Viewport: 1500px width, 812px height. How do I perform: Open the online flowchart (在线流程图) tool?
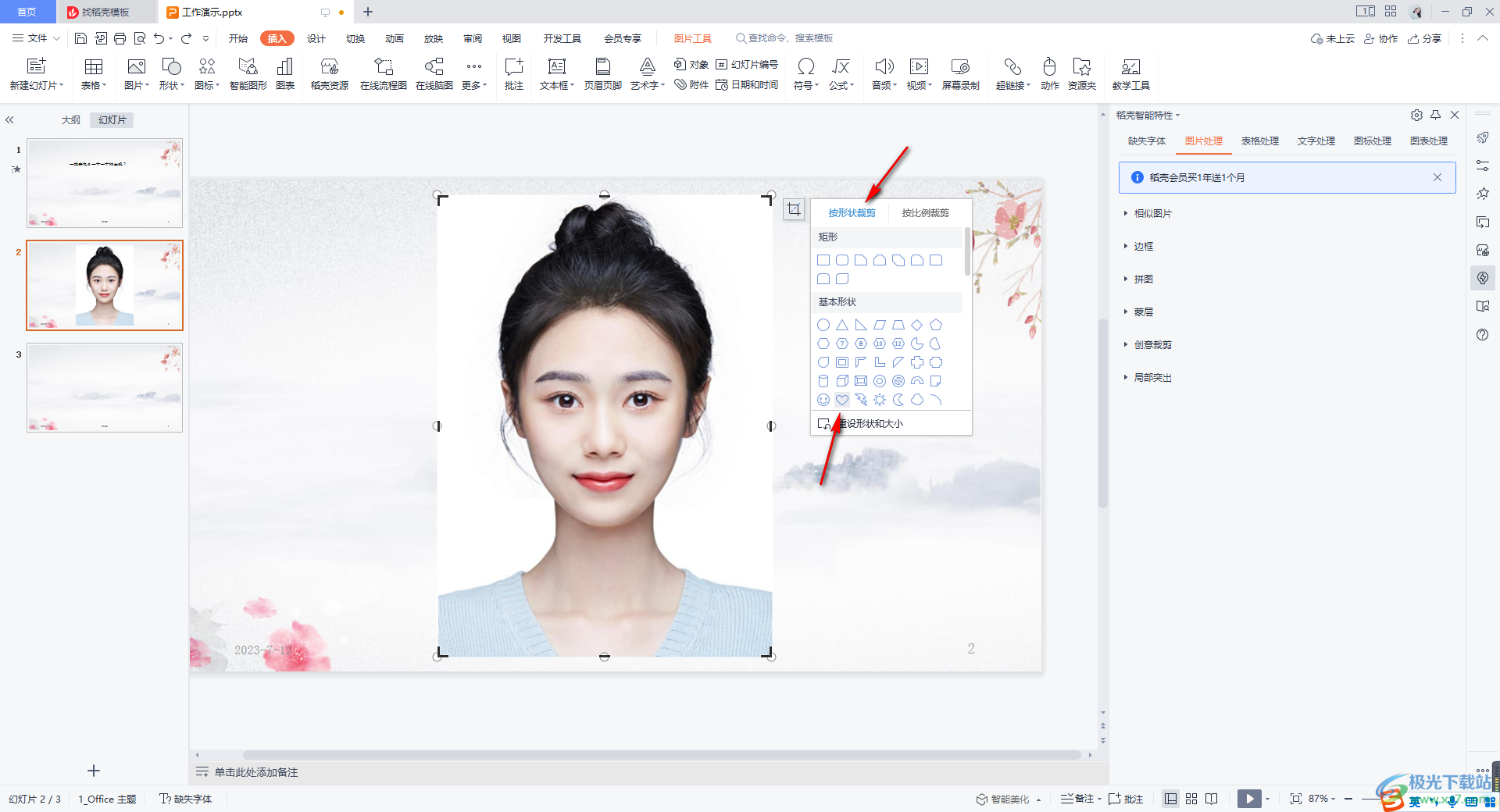383,74
